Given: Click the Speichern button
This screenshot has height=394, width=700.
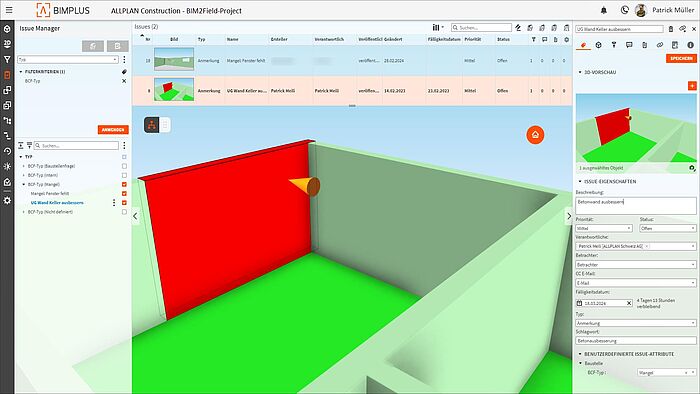Looking at the screenshot, I should point(681,58).
